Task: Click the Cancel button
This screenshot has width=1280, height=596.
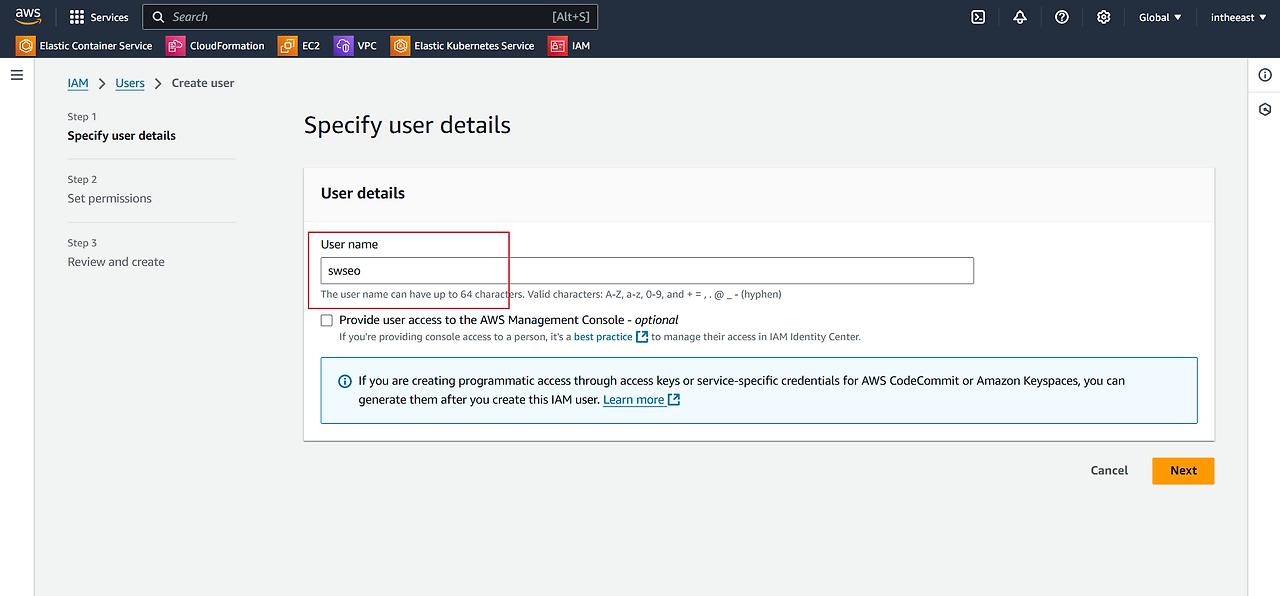Action: [x=1109, y=470]
